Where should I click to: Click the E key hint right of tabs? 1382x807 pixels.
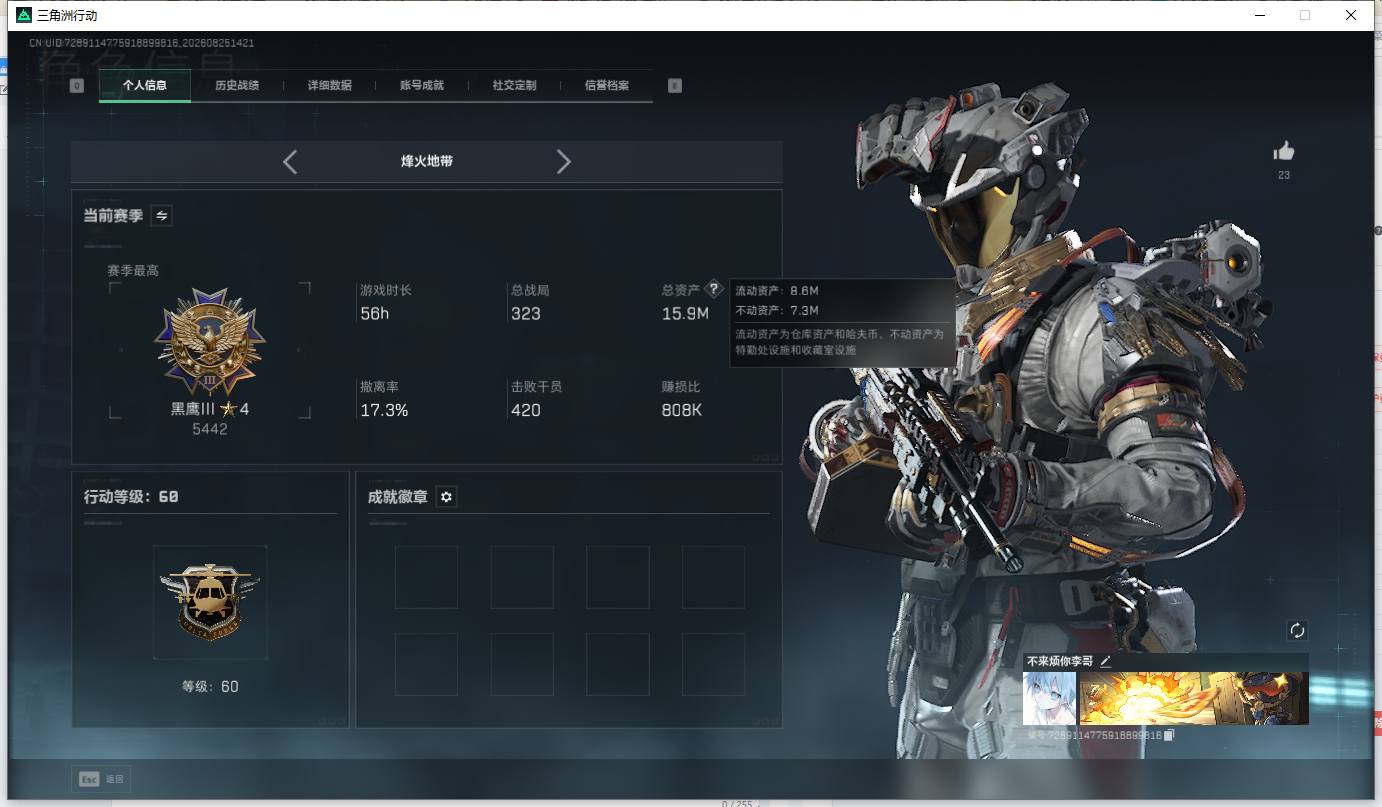click(675, 86)
